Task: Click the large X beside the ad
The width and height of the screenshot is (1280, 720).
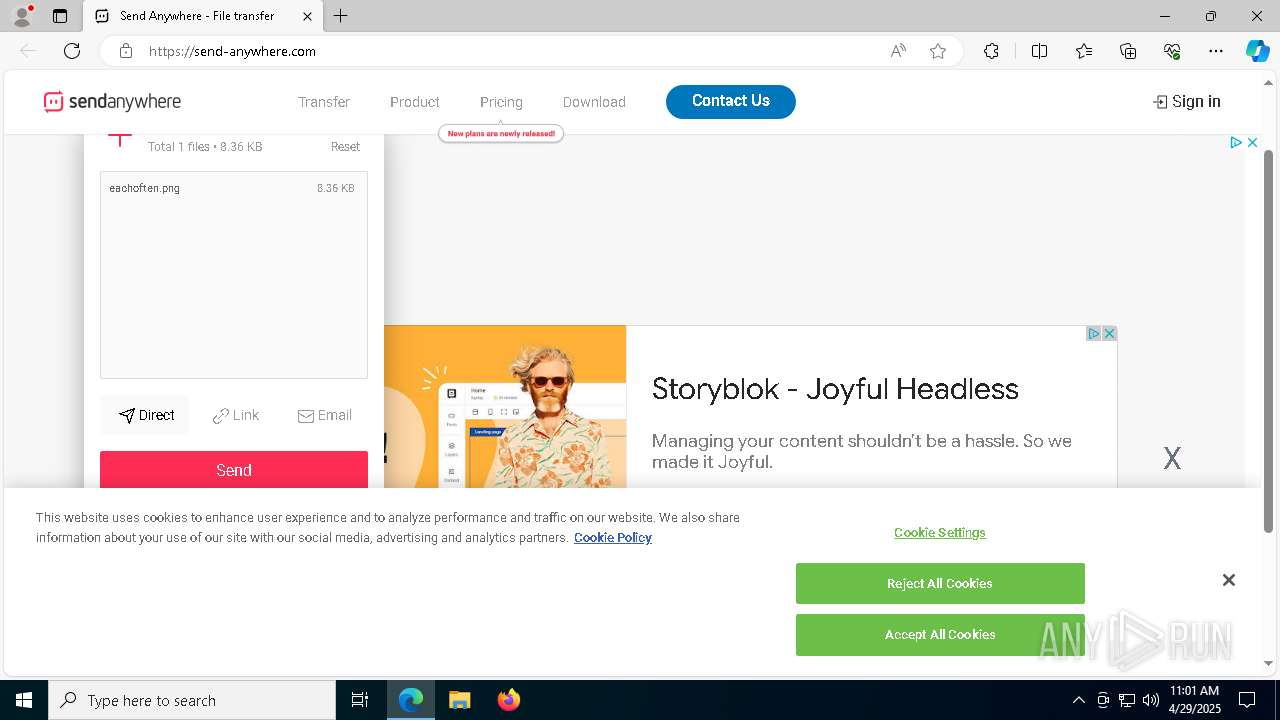Action: [1172, 459]
